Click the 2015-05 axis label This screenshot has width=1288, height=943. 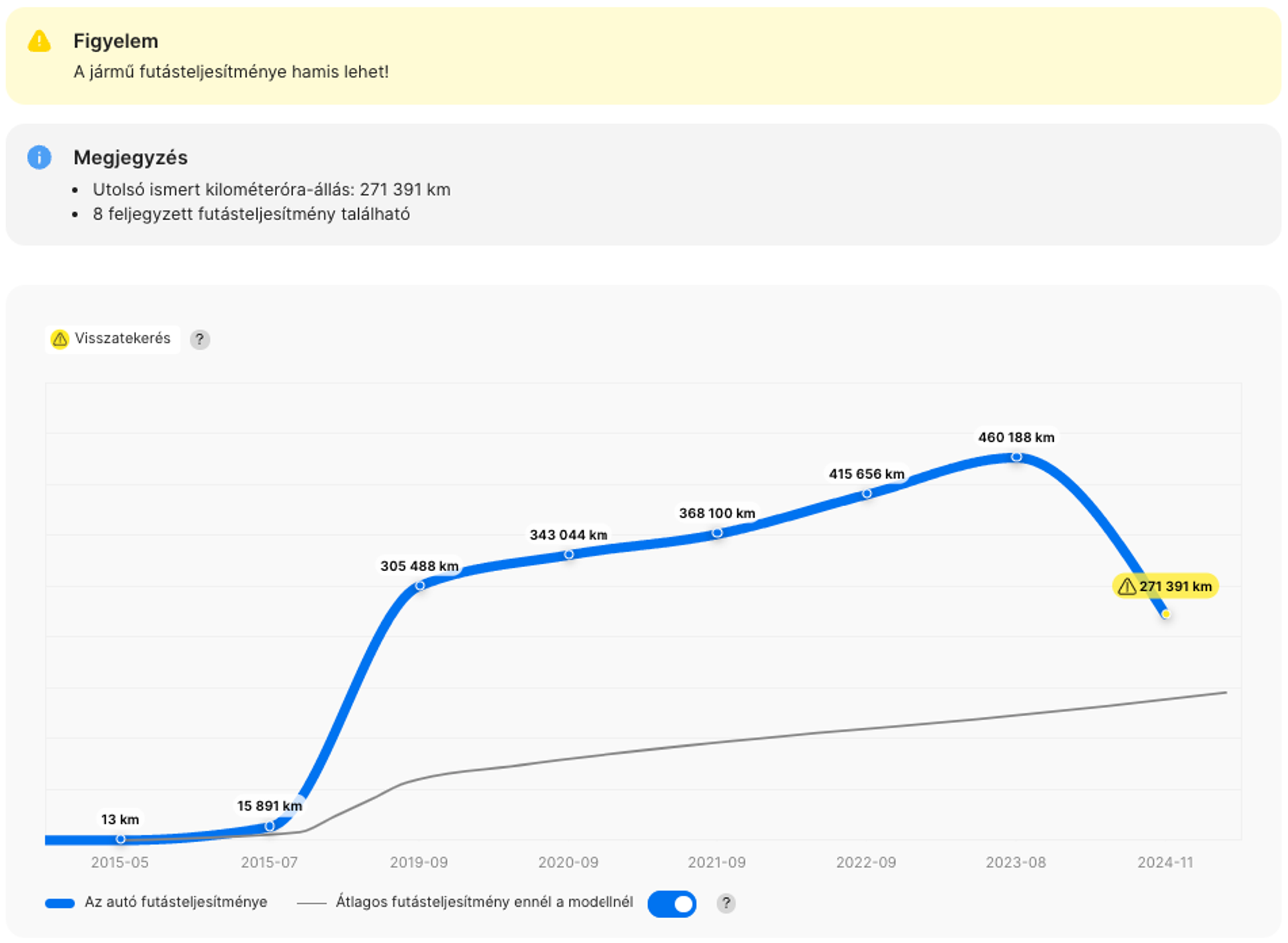[120, 862]
